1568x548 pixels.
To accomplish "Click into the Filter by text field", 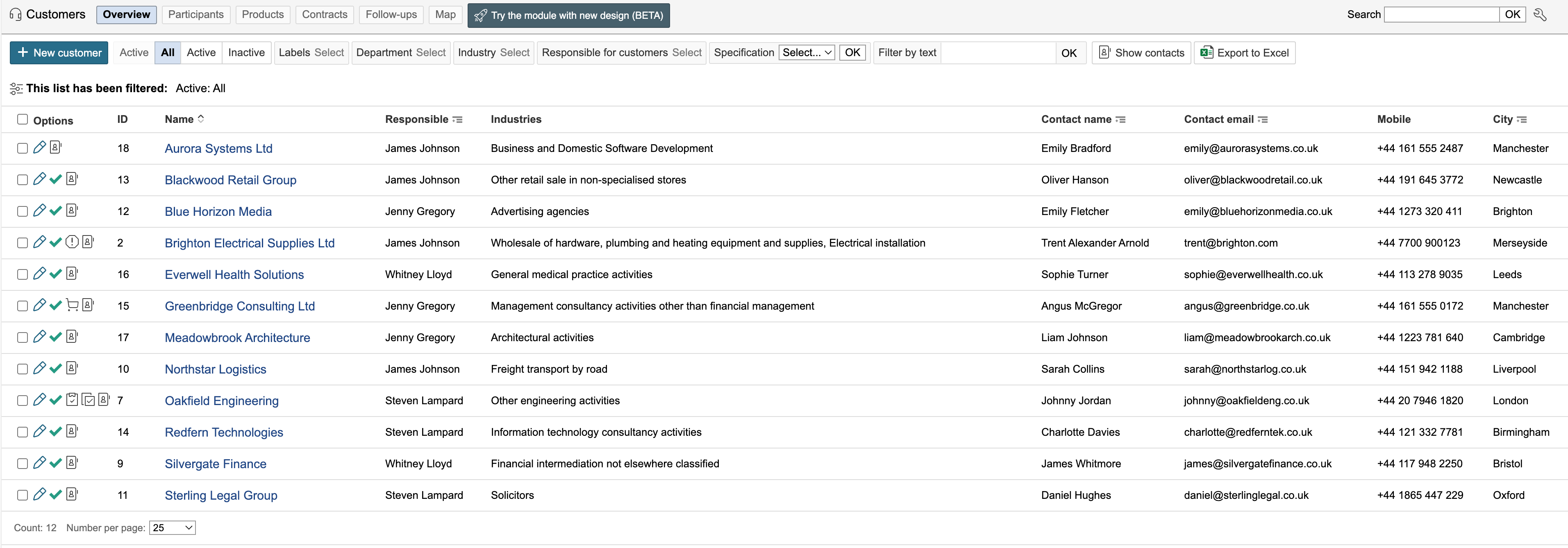I will tap(998, 53).
